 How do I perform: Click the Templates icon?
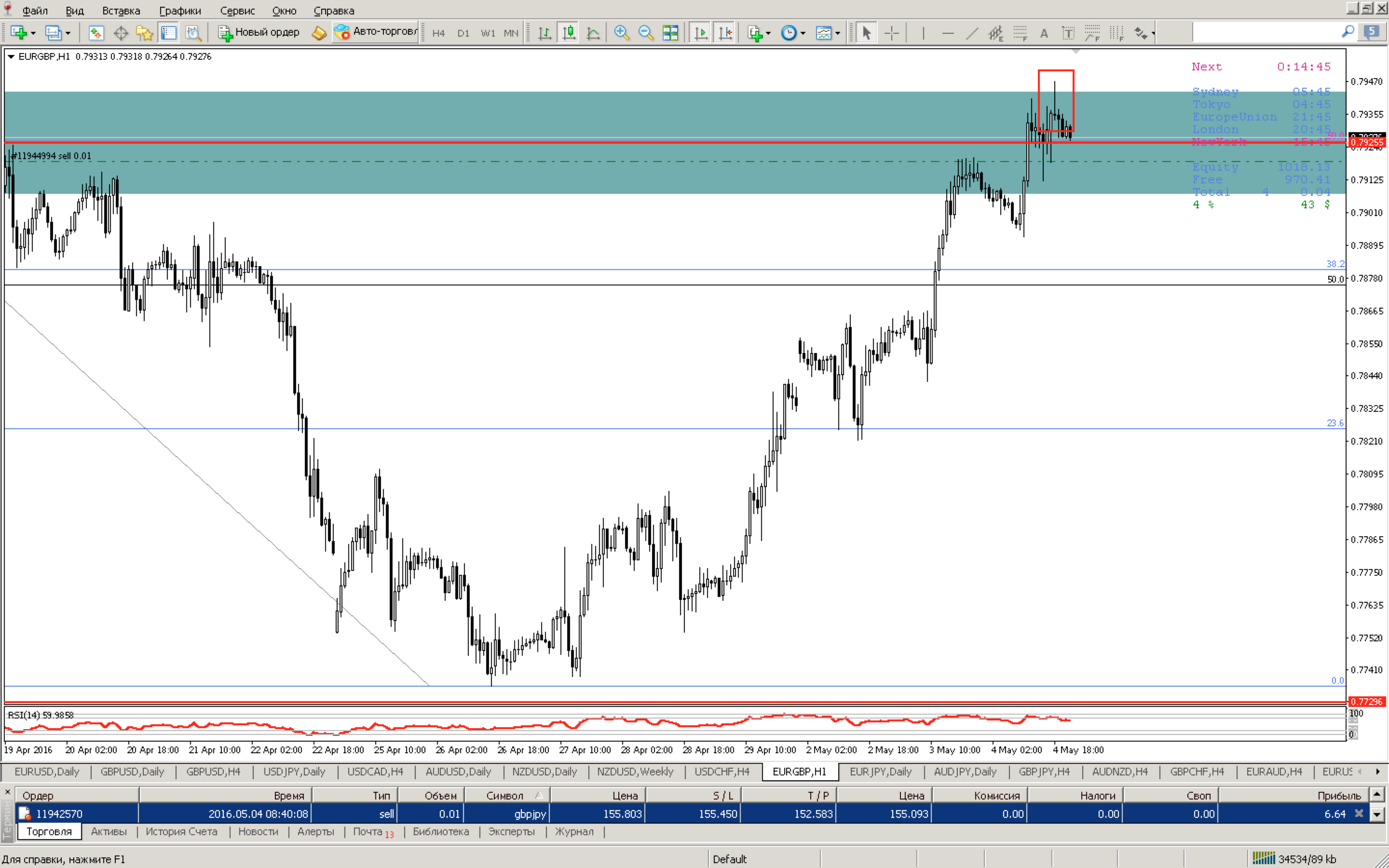coord(824,33)
